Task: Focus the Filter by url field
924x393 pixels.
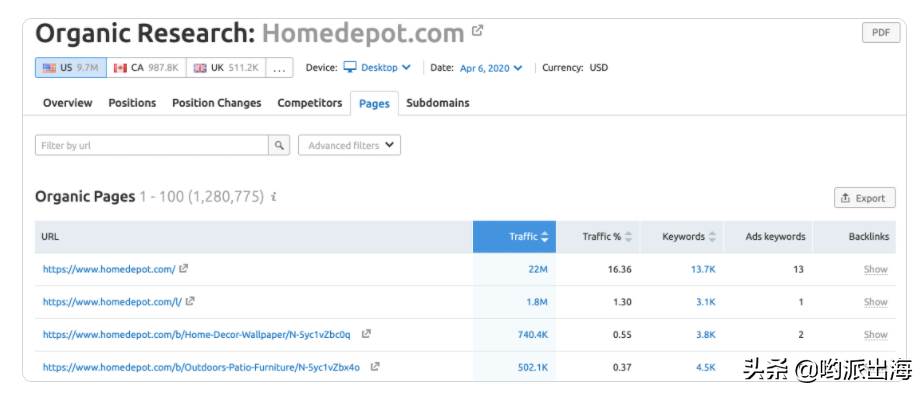Action: point(152,145)
